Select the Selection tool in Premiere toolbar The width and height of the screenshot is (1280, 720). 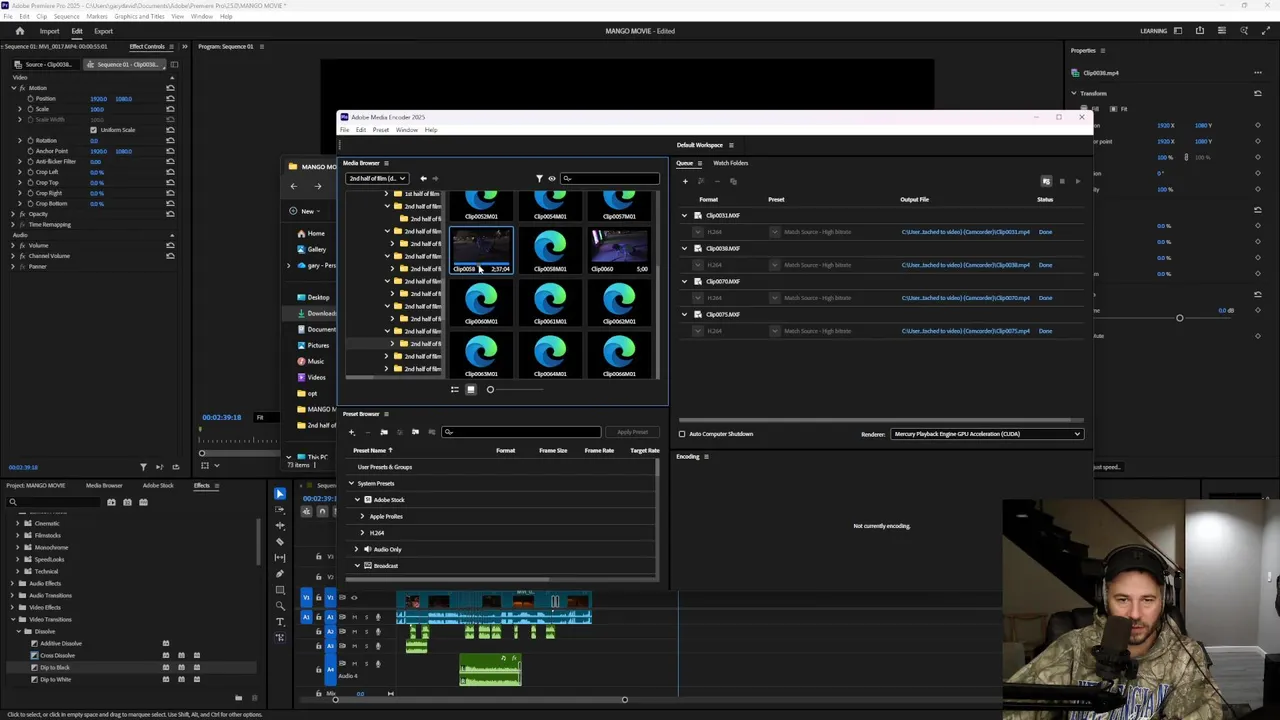[x=280, y=494]
